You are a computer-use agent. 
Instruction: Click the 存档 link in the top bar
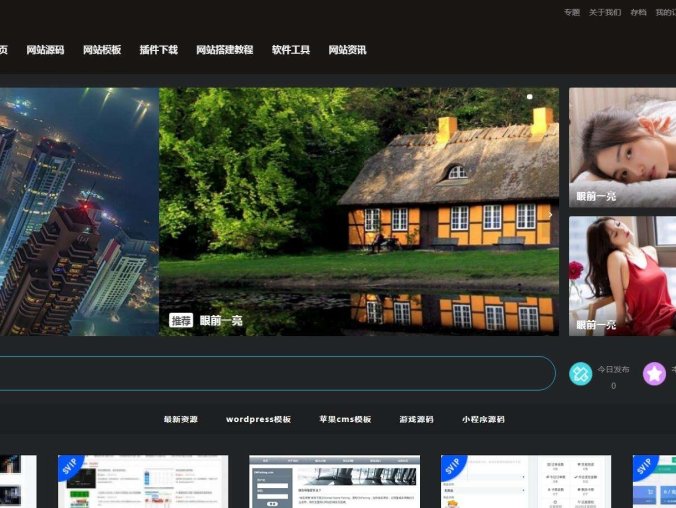pos(638,13)
